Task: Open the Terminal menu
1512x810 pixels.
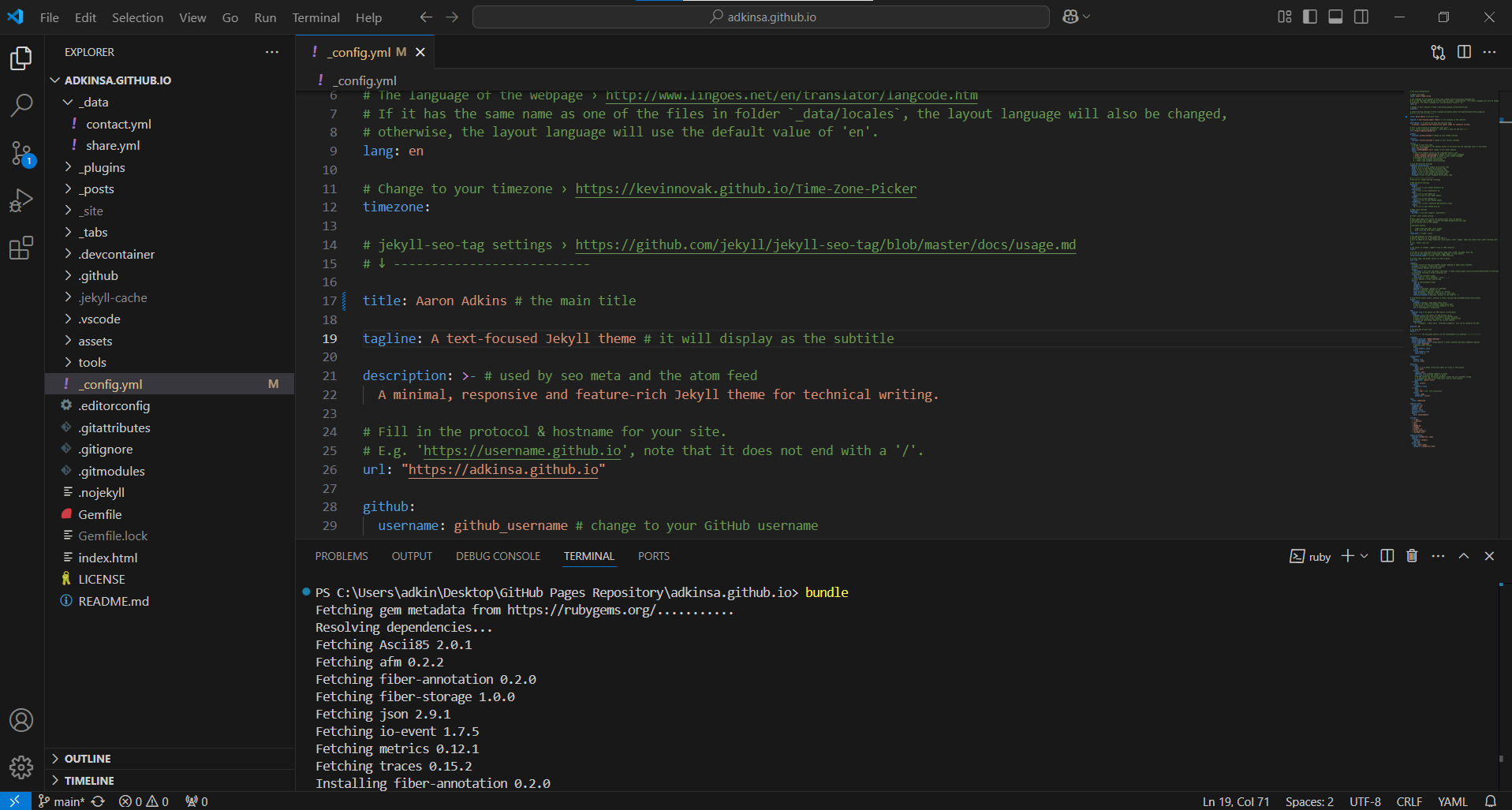Action: (315, 17)
